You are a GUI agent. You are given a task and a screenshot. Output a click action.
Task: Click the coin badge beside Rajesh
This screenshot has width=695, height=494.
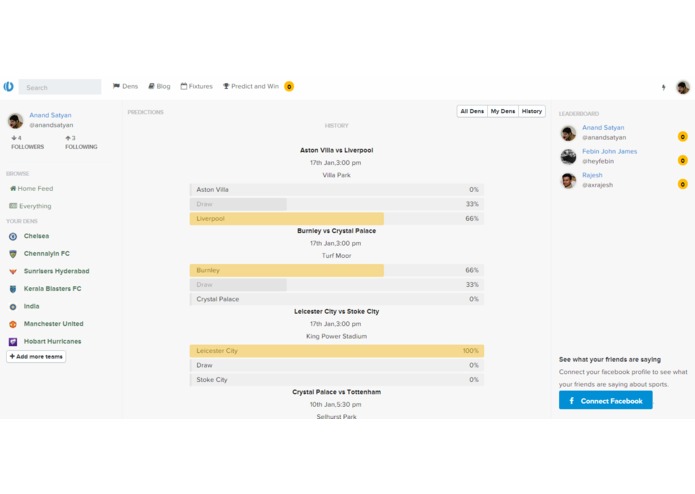[x=683, y=184]
